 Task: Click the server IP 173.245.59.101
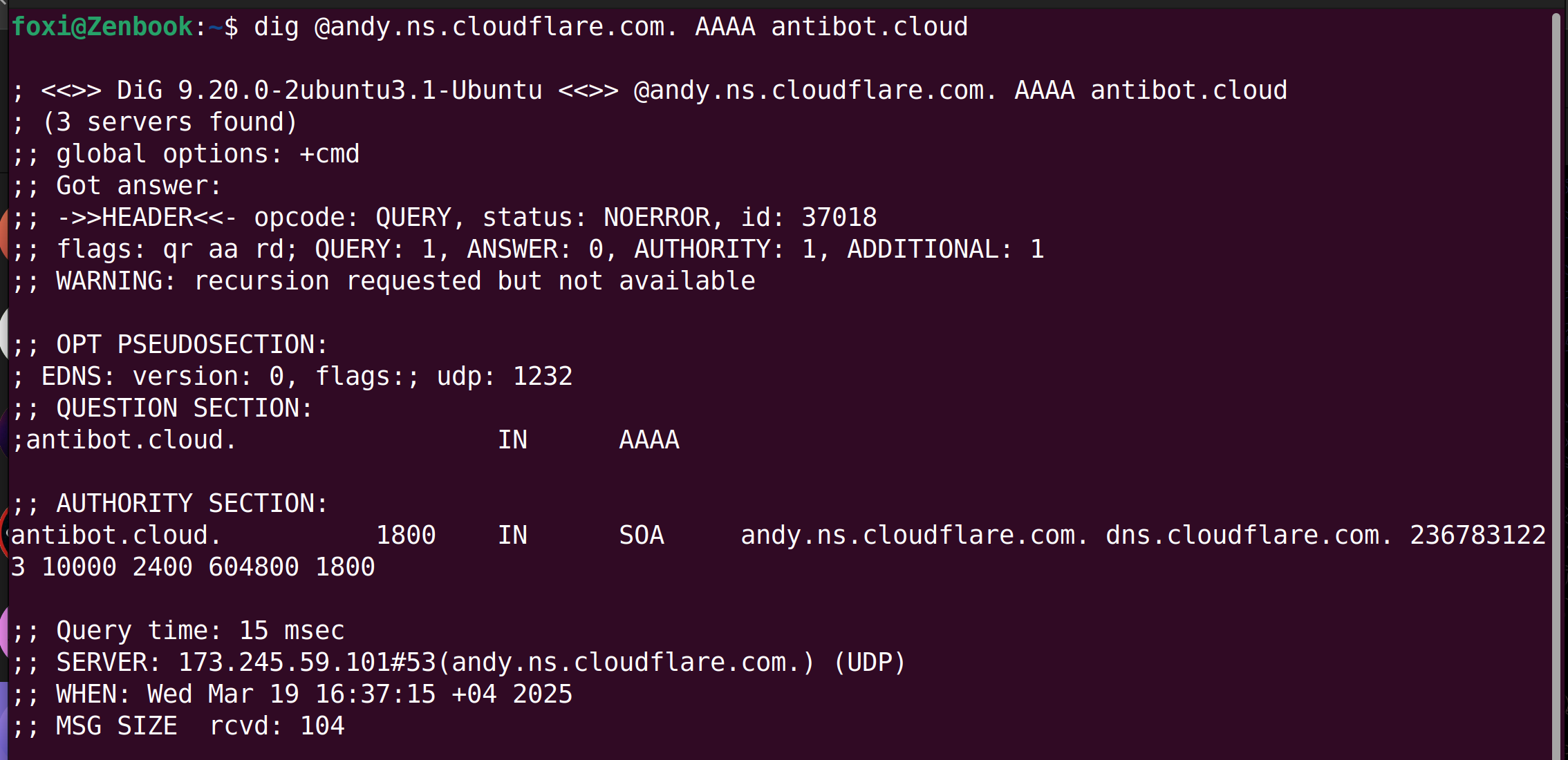click(x=283, y=663)
